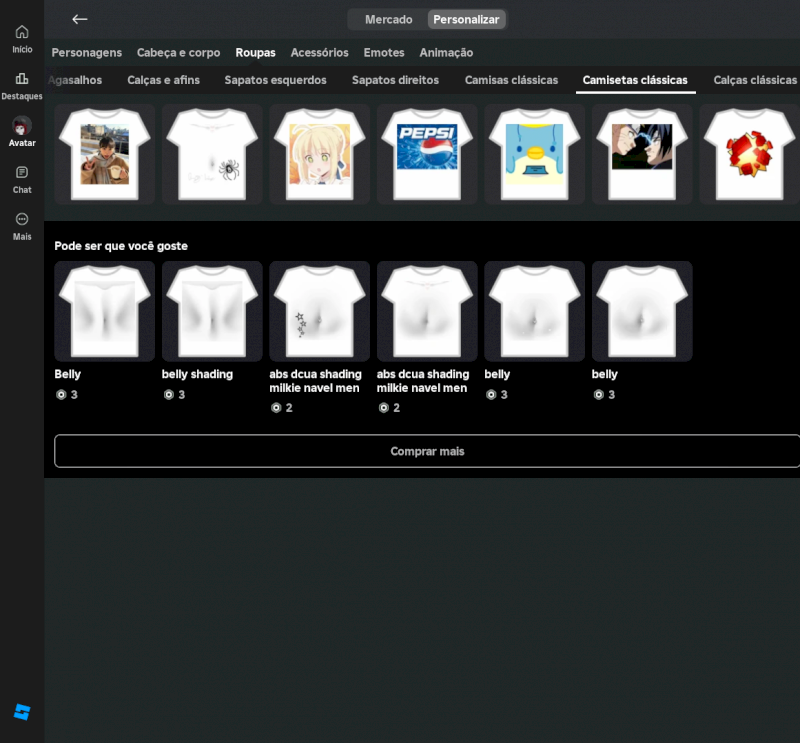Click the back arrow icon
This screenshot has width=800, height=743.
pos(80,19)
